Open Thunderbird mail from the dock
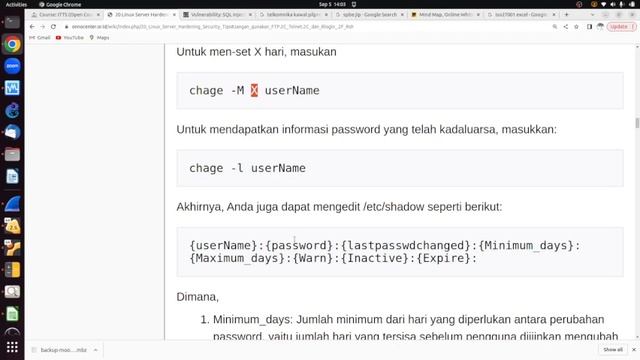This screenshot has width=640, height=360. click(x=12, y=132)
